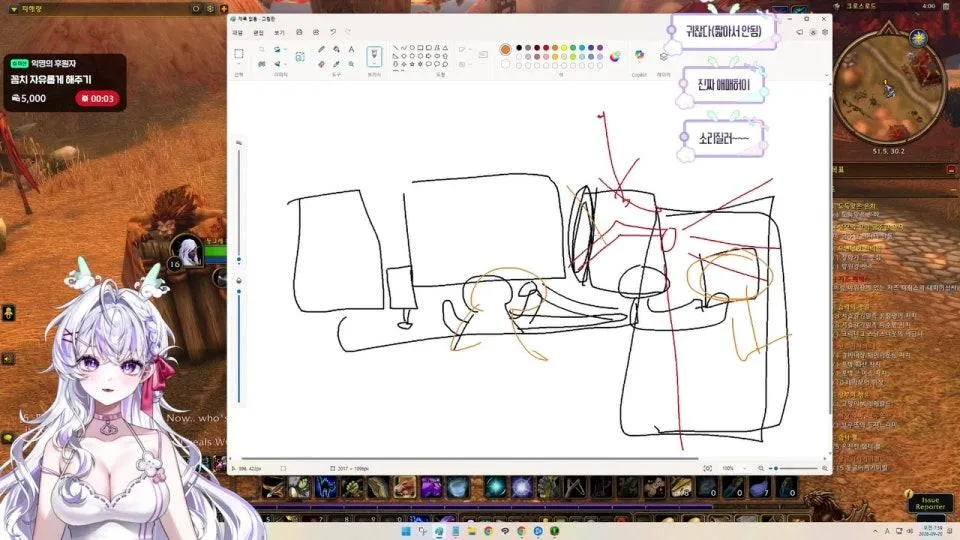960x540 pixels.
Task: Click the Issue Reporter button in game
Action: coord(930,503)
